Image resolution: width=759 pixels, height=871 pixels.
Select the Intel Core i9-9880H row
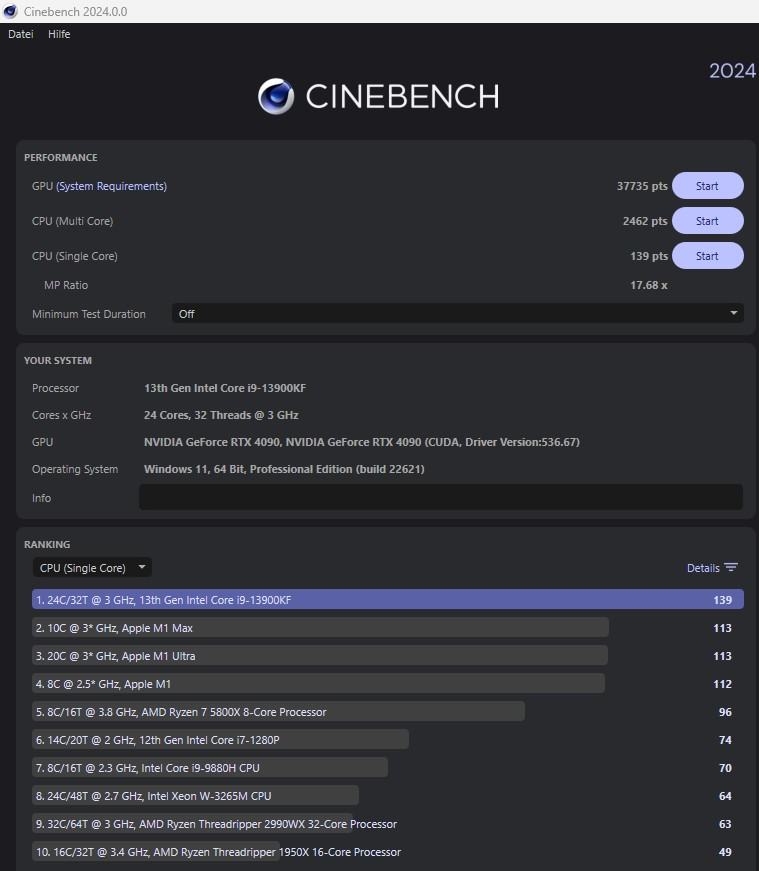click(388, 768)
